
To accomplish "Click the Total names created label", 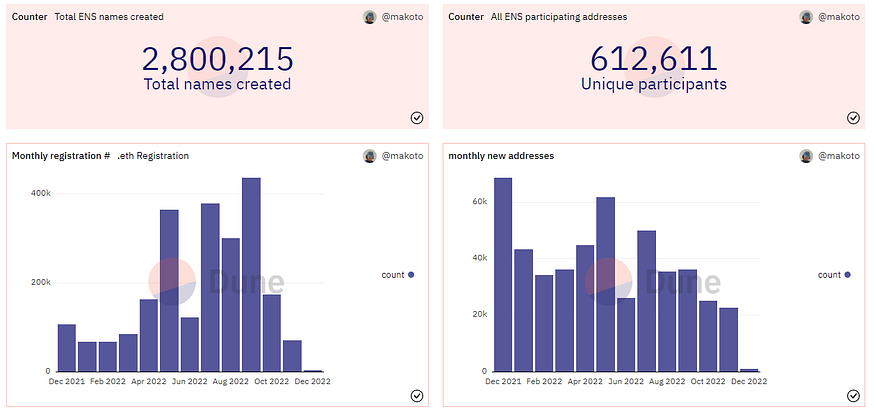I will coord(218,84).
